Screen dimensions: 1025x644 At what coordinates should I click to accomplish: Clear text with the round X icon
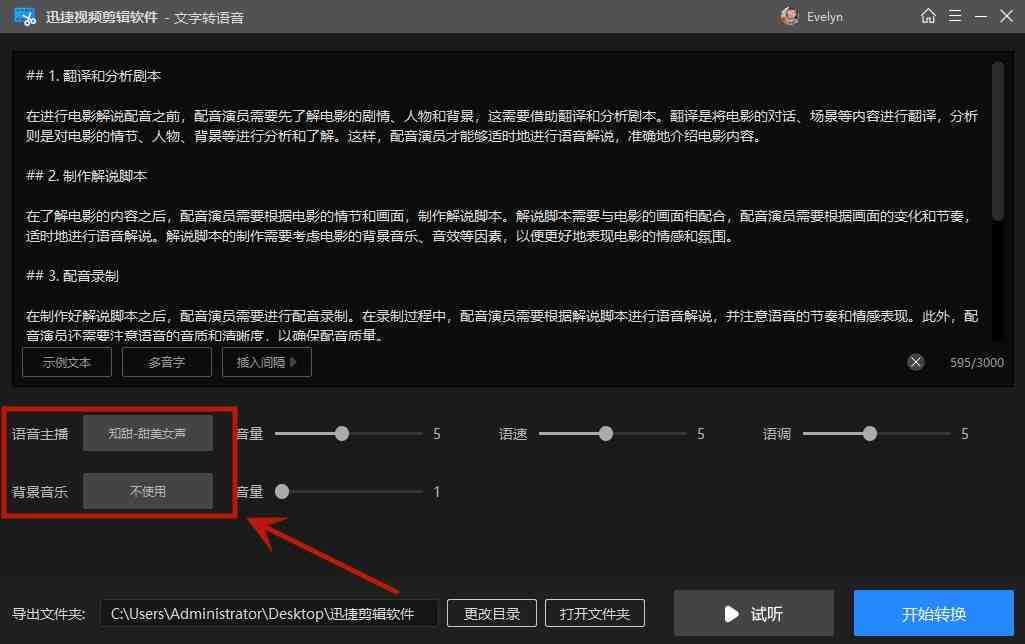coord(916,362)
